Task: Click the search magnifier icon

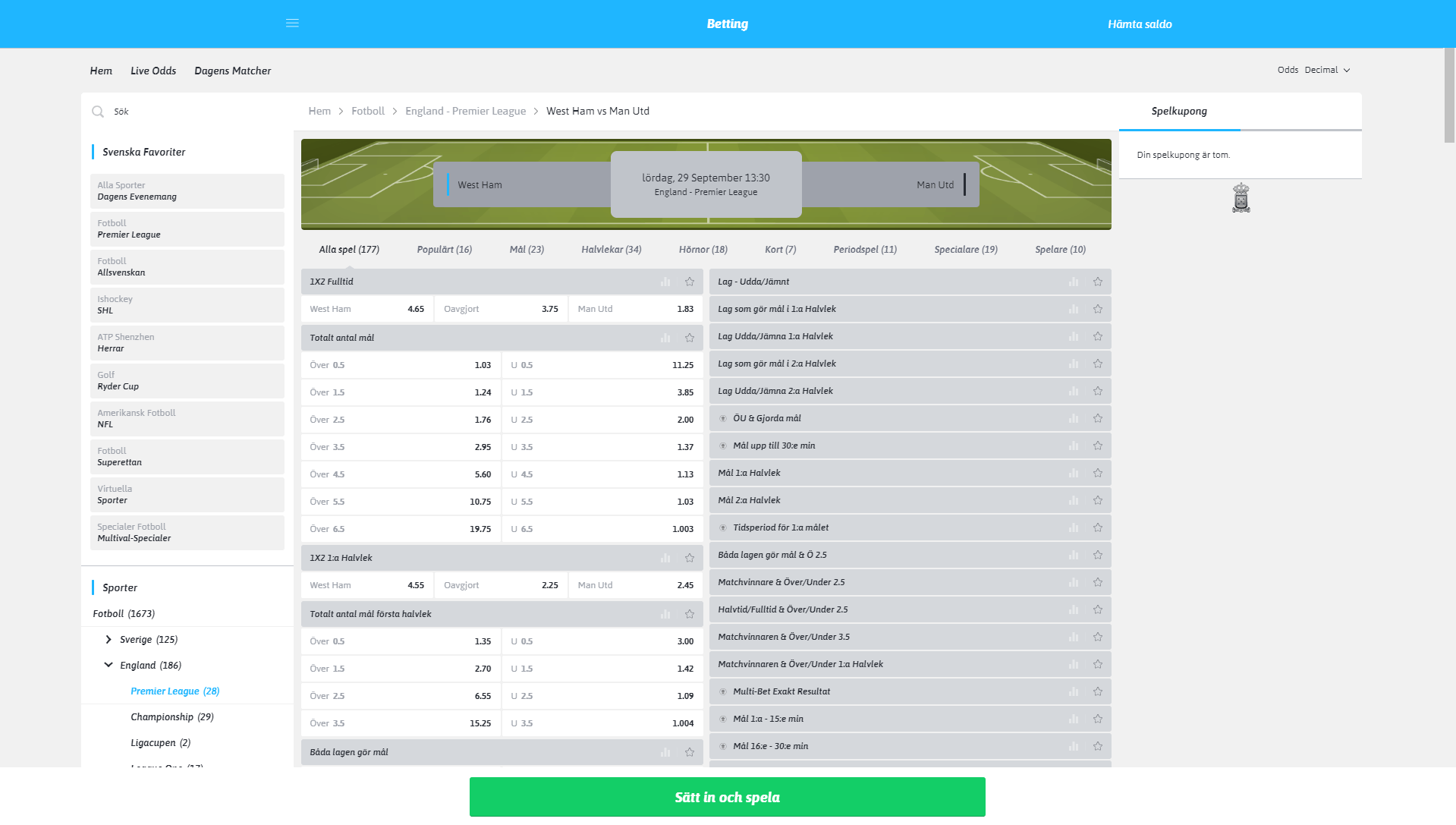Action: click(x=98, y=112)
